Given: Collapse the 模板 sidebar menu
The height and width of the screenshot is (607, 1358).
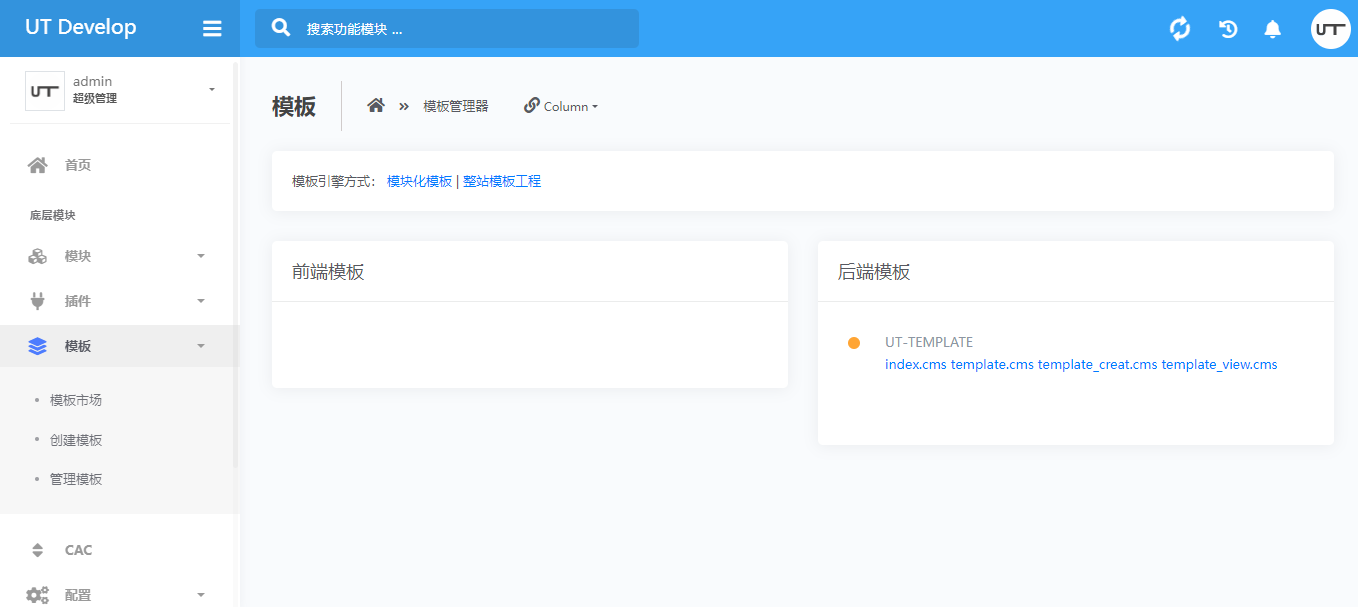Looking at the screenshot, I should click(118, 346).
